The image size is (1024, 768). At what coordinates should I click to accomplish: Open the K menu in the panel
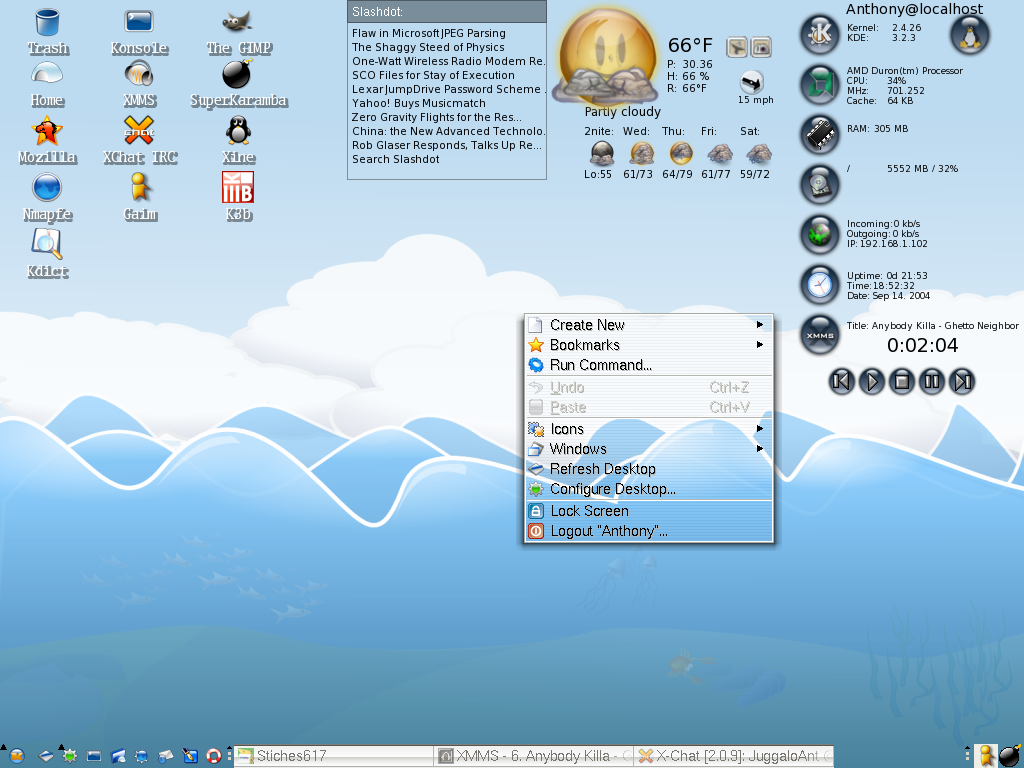tap(16, 756)
